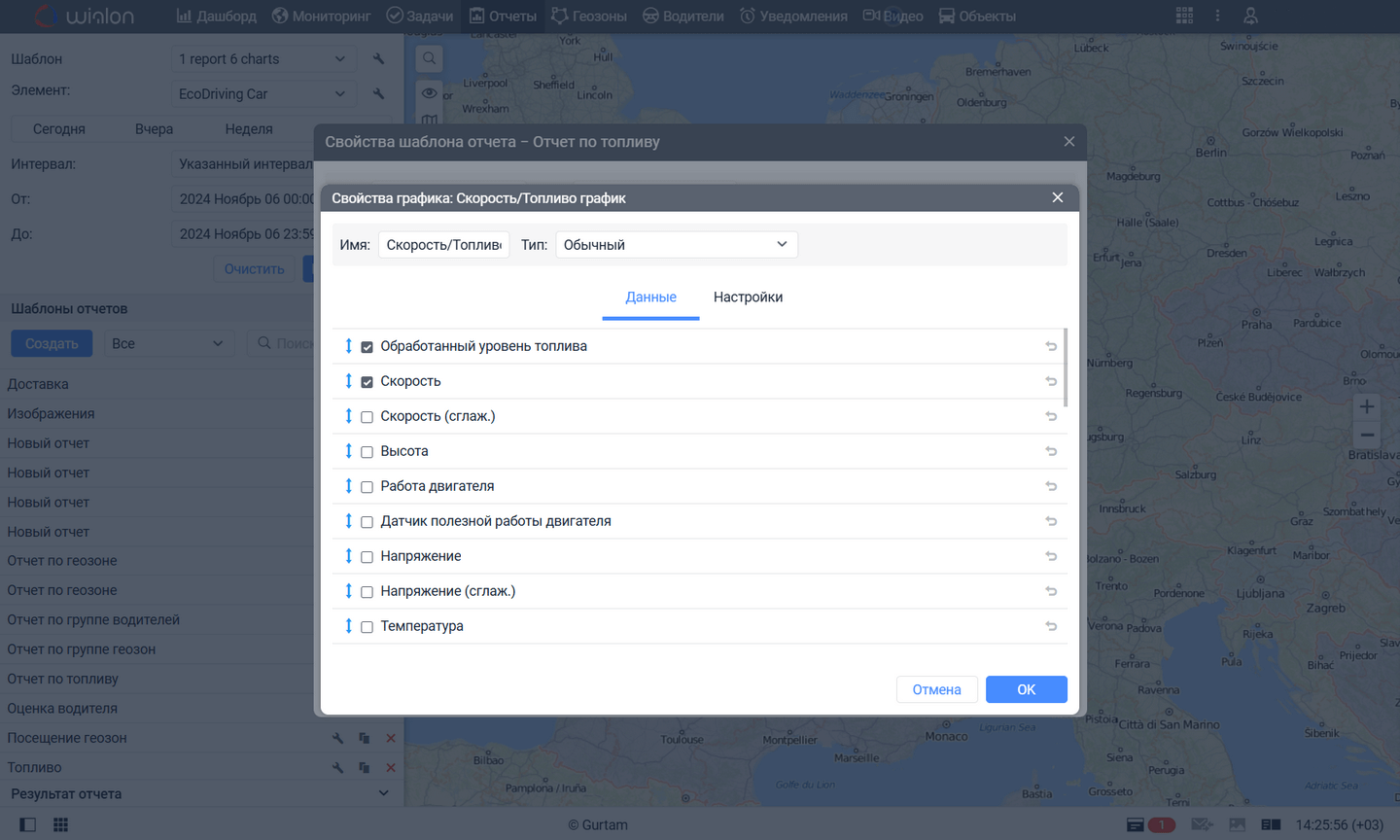Collapse the Результат отчета section

click(383, 793)
